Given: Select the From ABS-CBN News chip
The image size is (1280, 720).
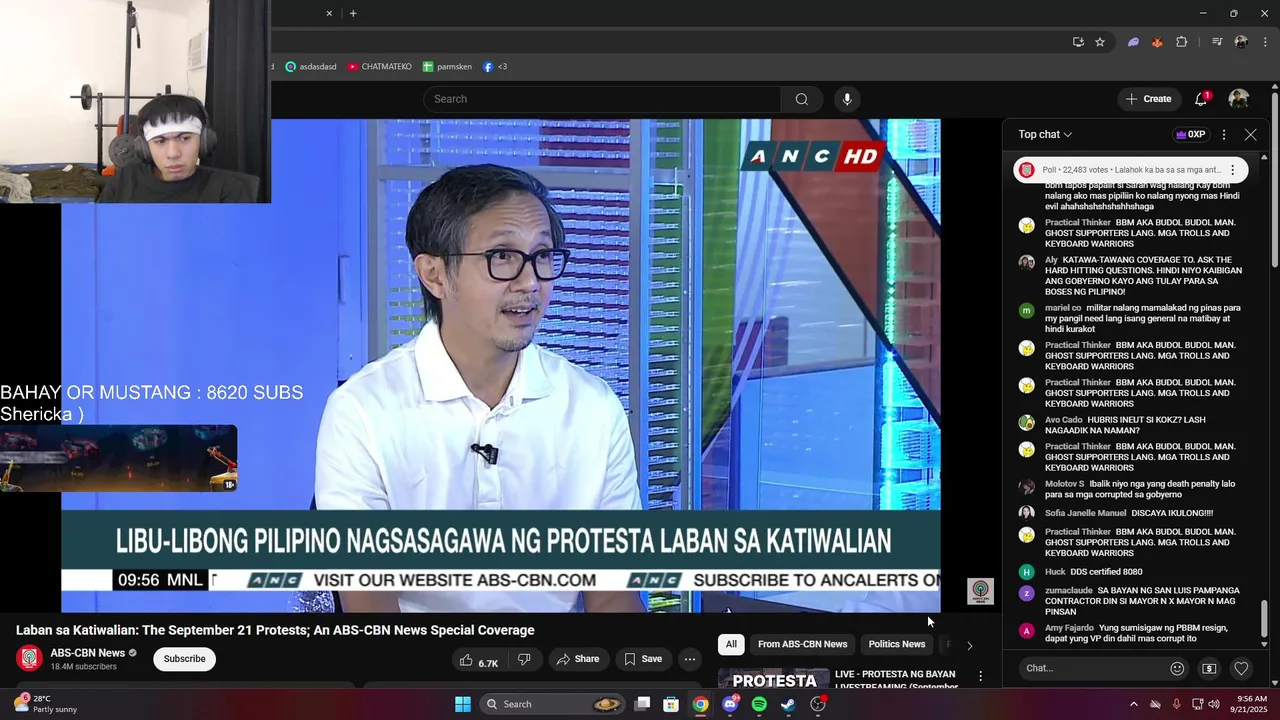Looking at the screenshot, I should [802, 644].
